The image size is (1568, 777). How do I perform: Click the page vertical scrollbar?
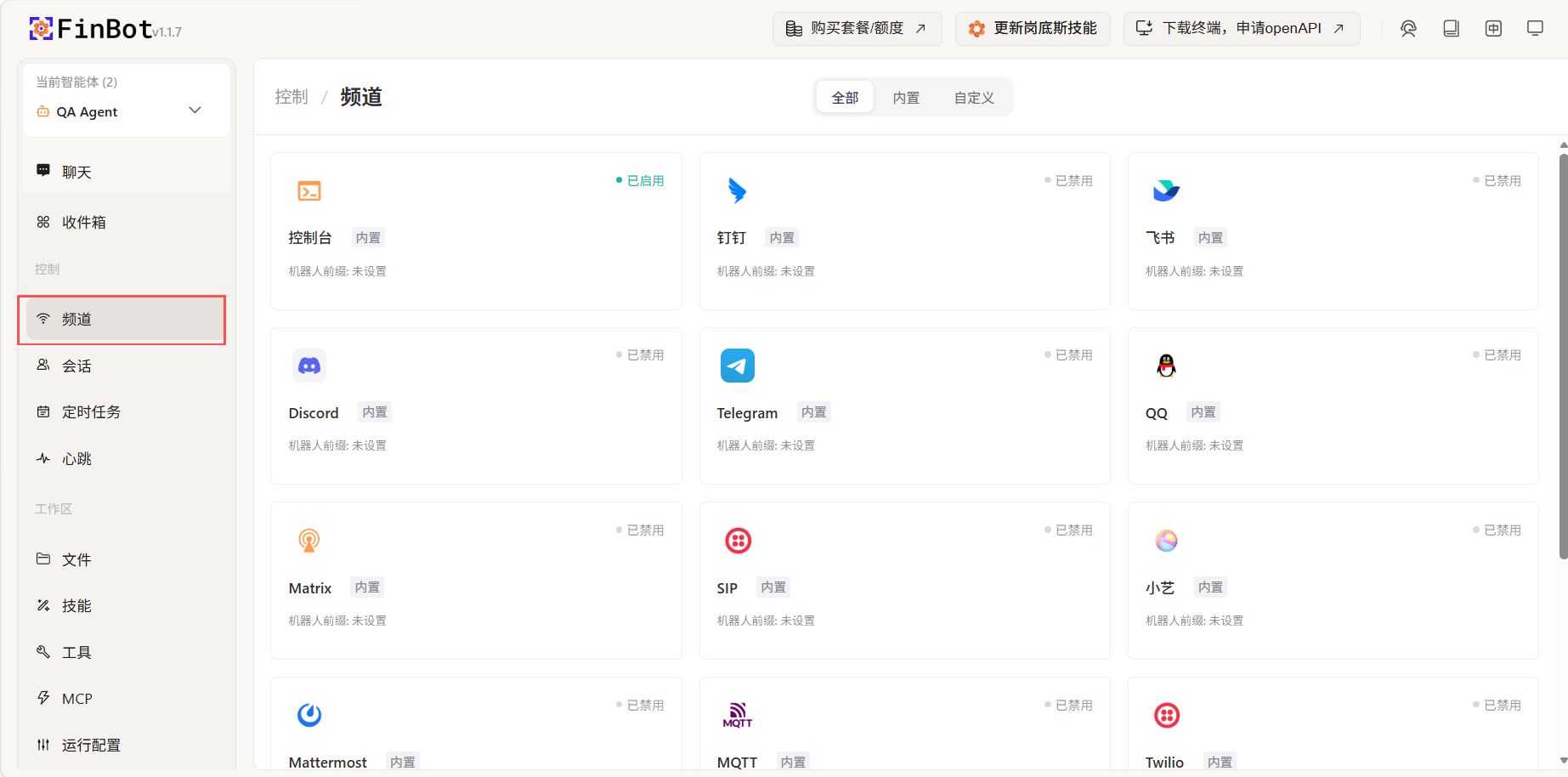(x=1563, y=355)
